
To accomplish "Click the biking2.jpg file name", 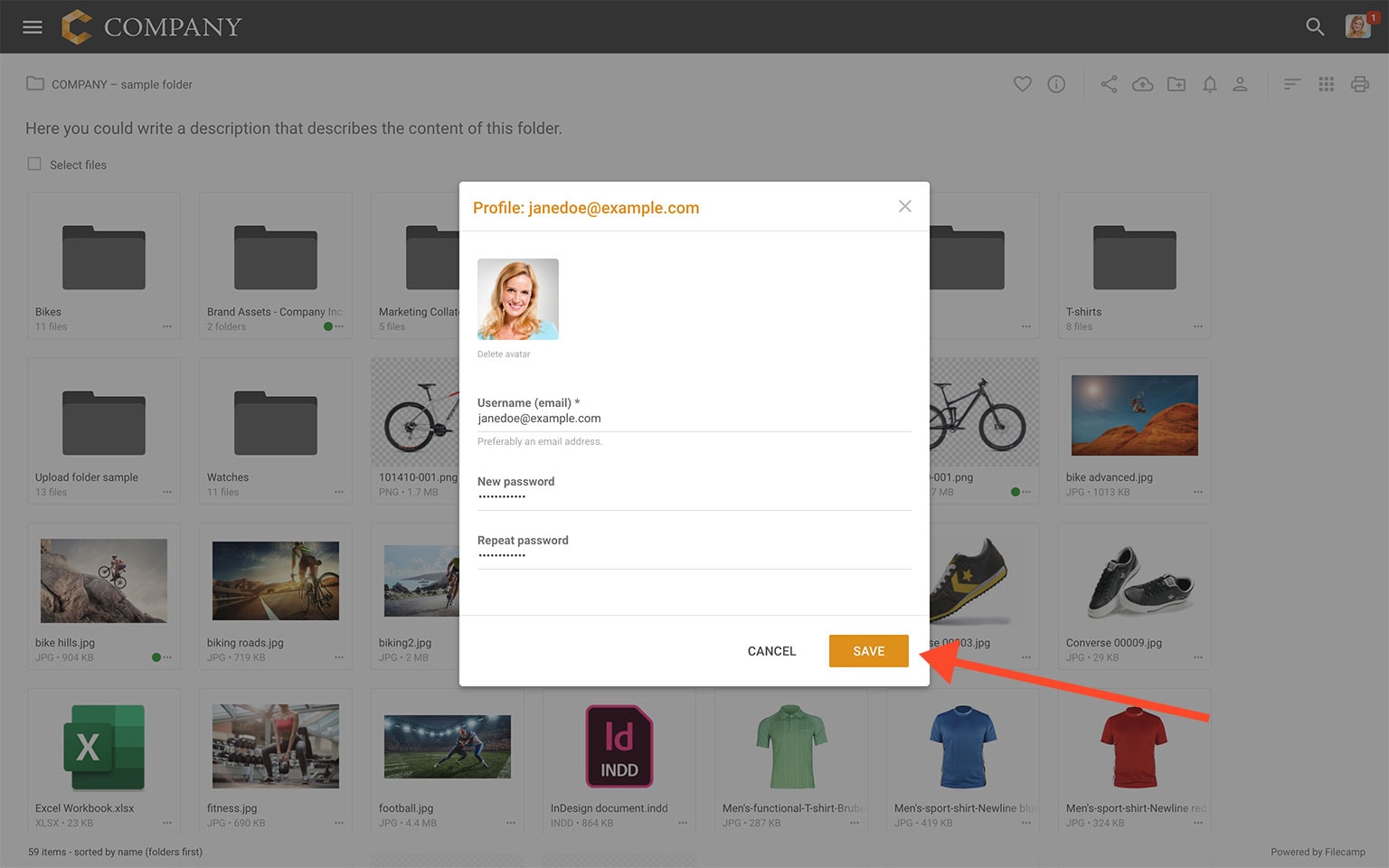I will click(x=405, y=643).
